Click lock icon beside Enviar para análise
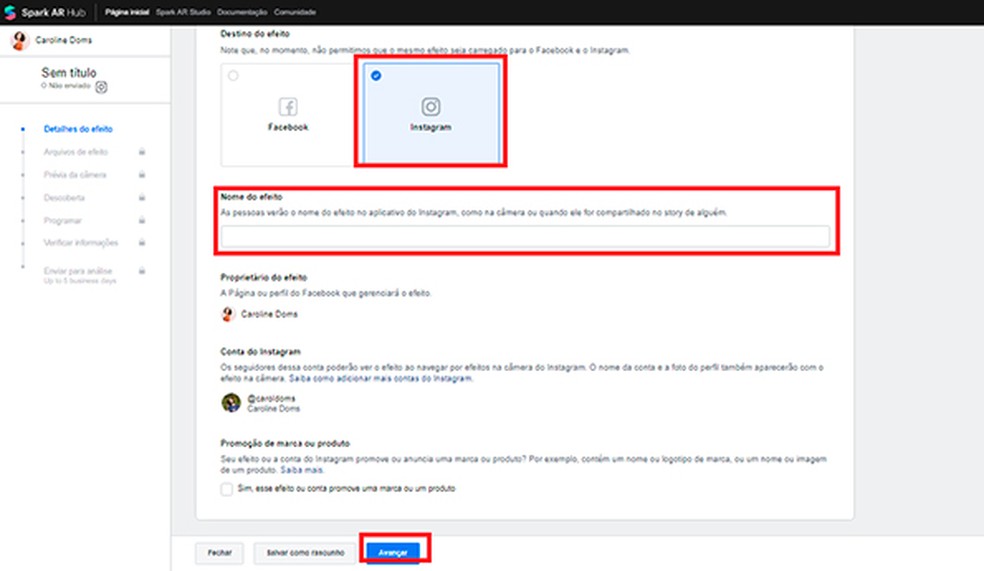Screen dimensions: 984x571 coord(142,271)
